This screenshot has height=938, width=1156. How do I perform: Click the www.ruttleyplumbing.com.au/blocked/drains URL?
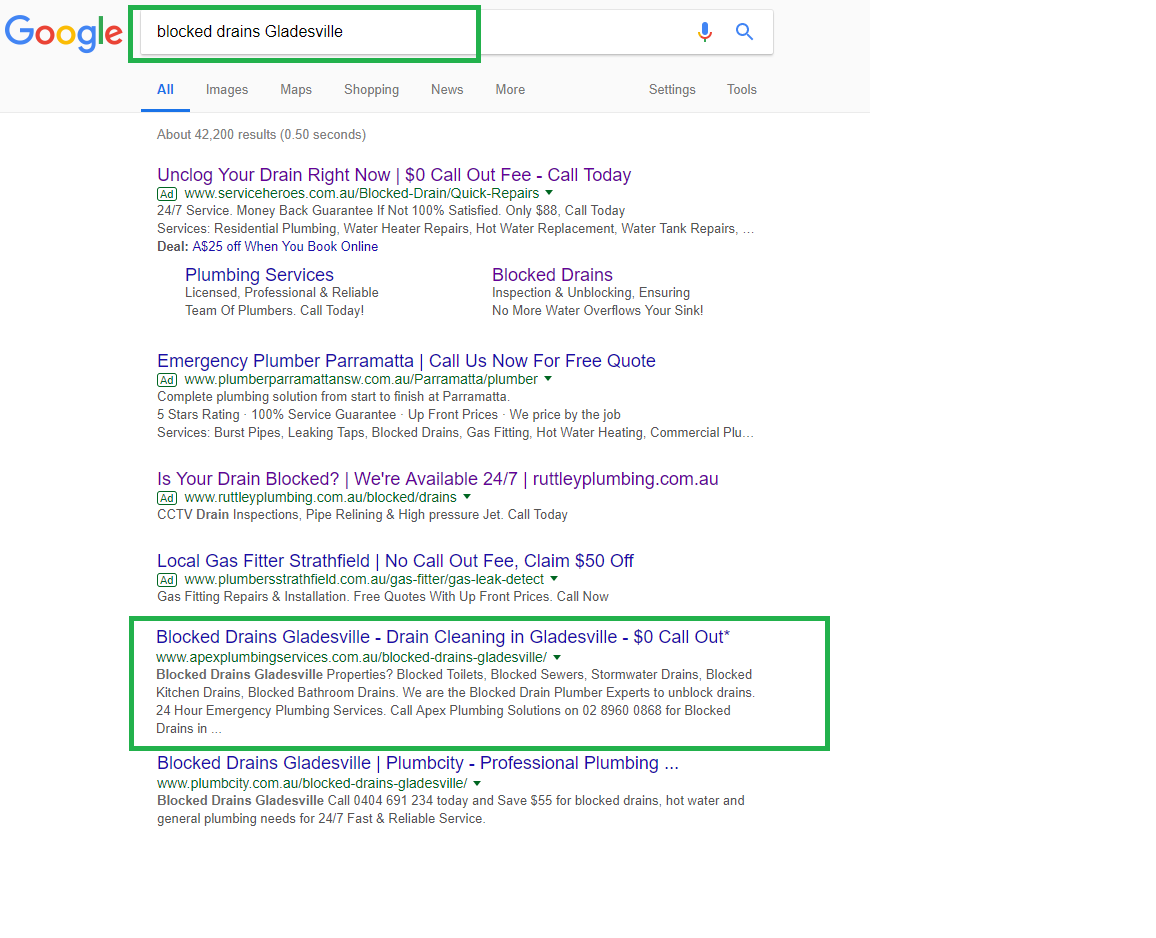click(x=321, y=497)
